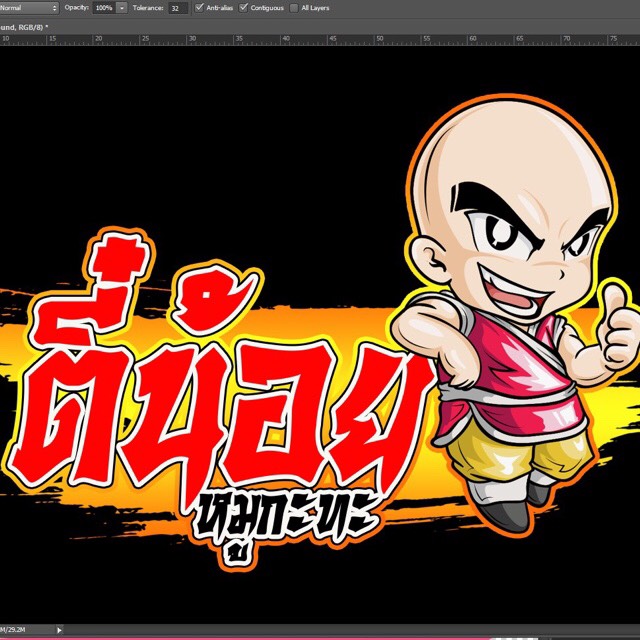Open the status bar arrow menu

click(59, 630)
